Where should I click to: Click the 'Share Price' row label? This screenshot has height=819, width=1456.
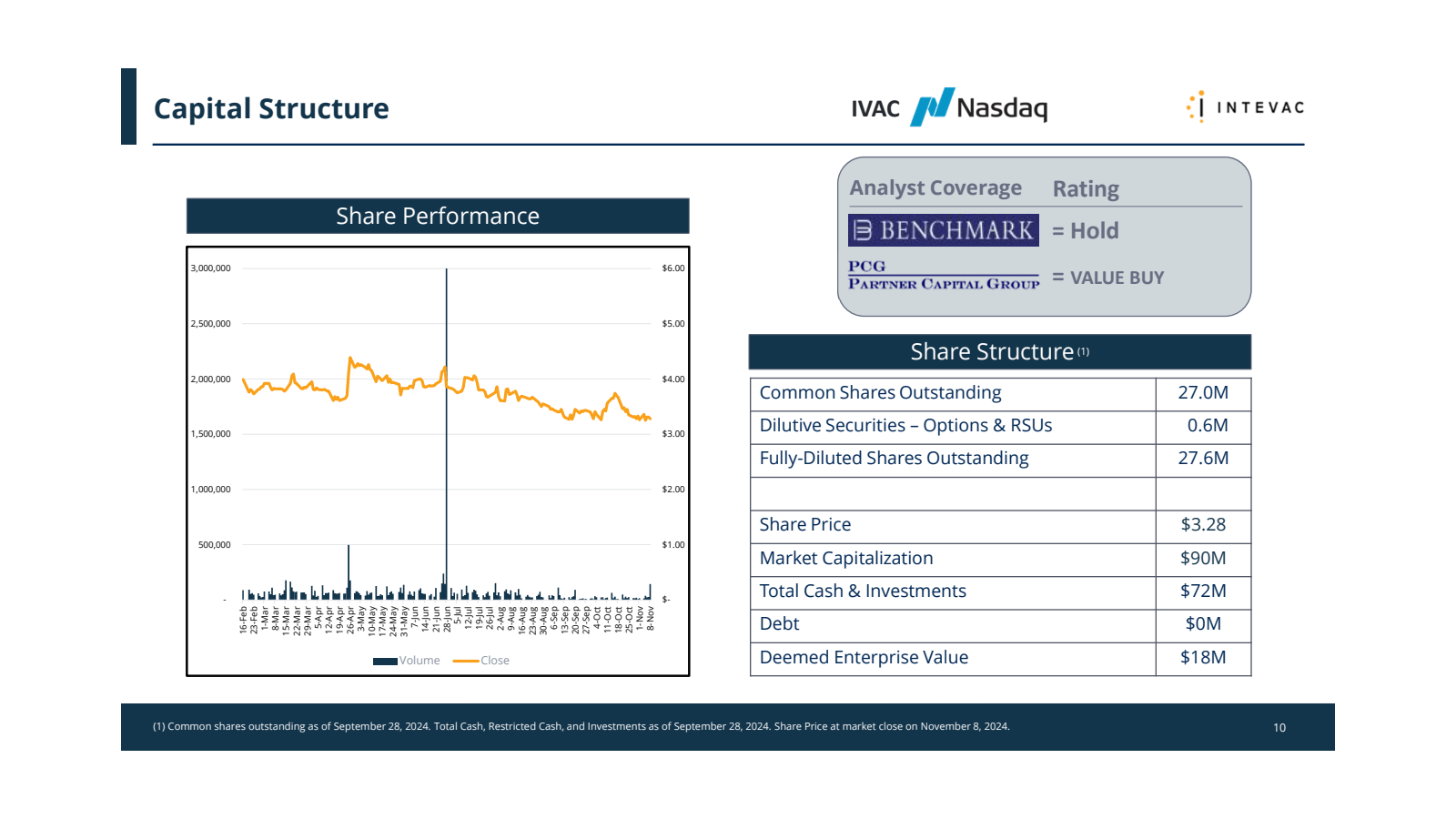(x=805, y=524)
